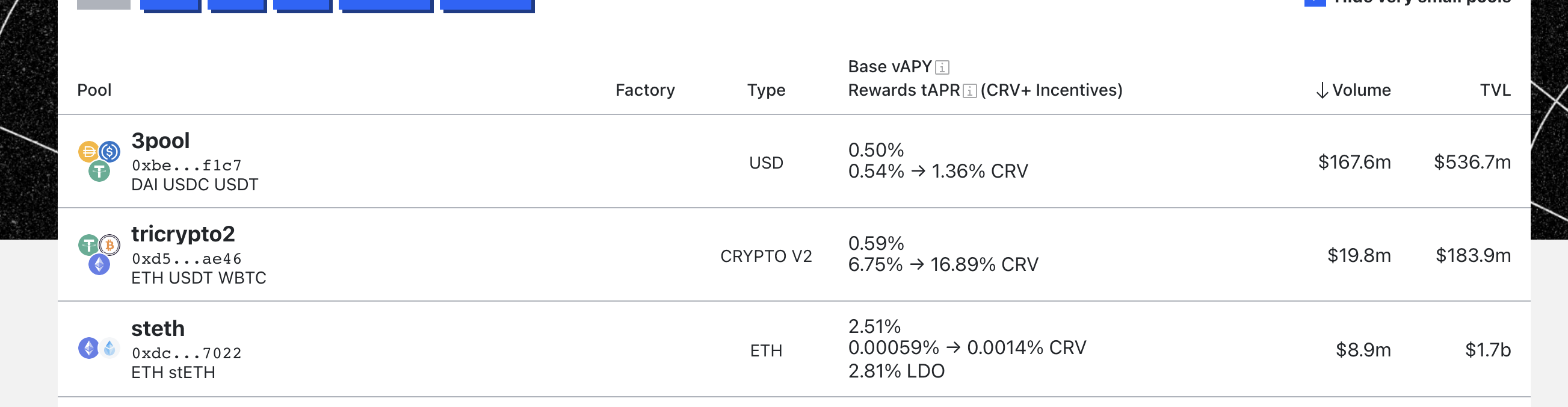Open the 3pool pool name link
The image size is (1568, 407).
161,141
